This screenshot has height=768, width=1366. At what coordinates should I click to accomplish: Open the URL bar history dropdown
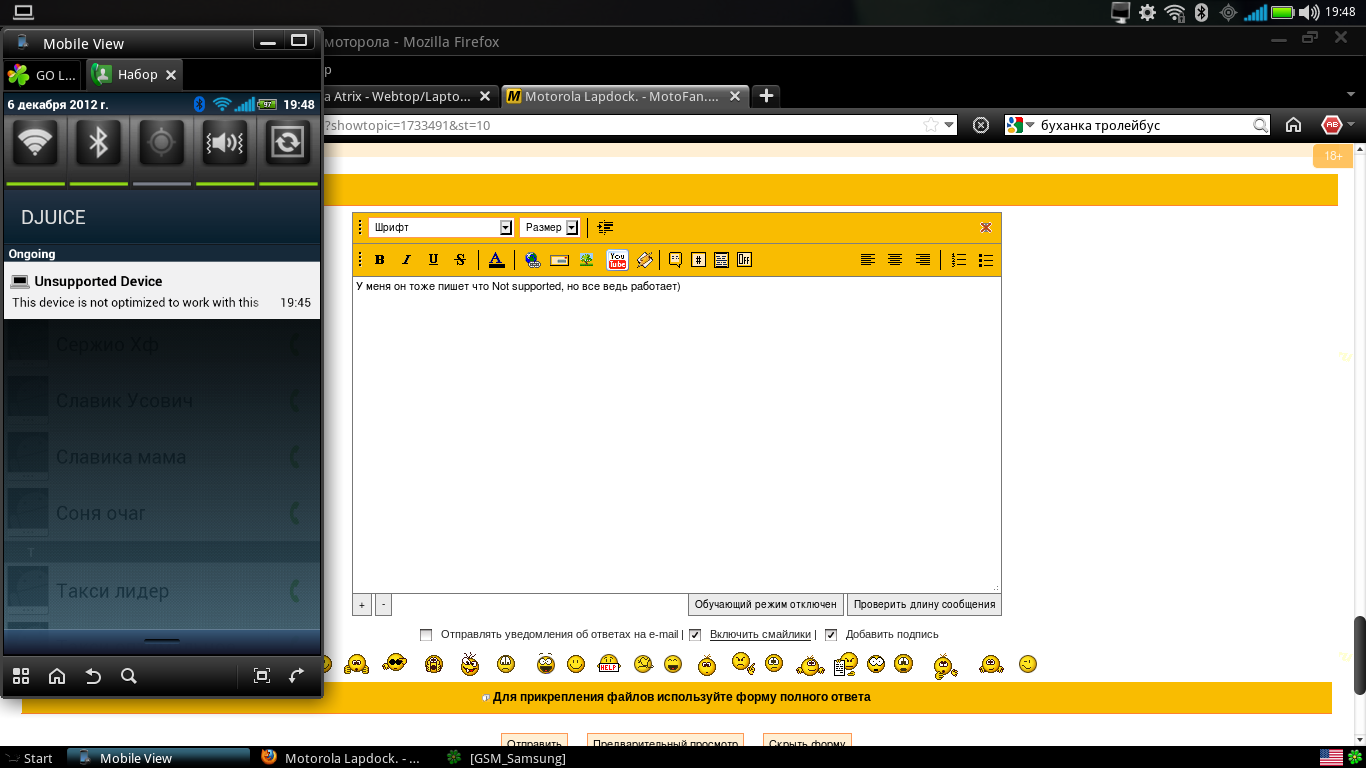[x=950, y=125]
